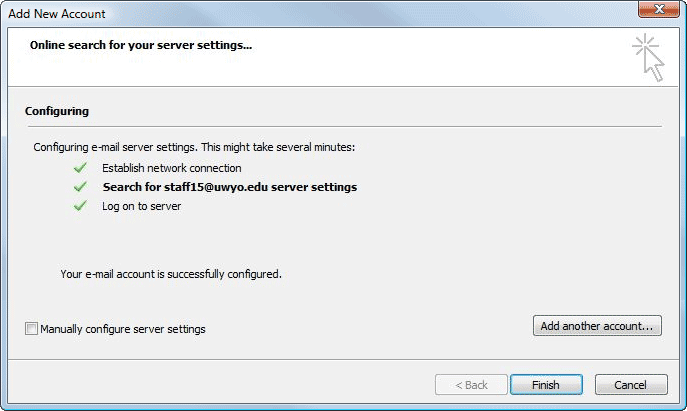Click the 'Add New Account' title bar text
687x411 pixels.
click(57, 14)
